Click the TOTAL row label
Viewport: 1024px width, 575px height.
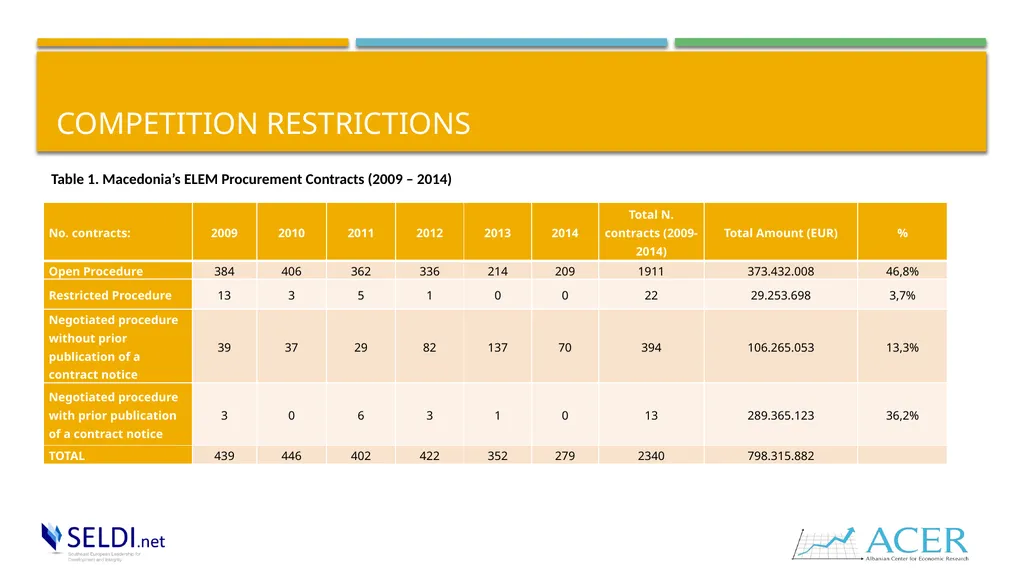coord(118,455)
